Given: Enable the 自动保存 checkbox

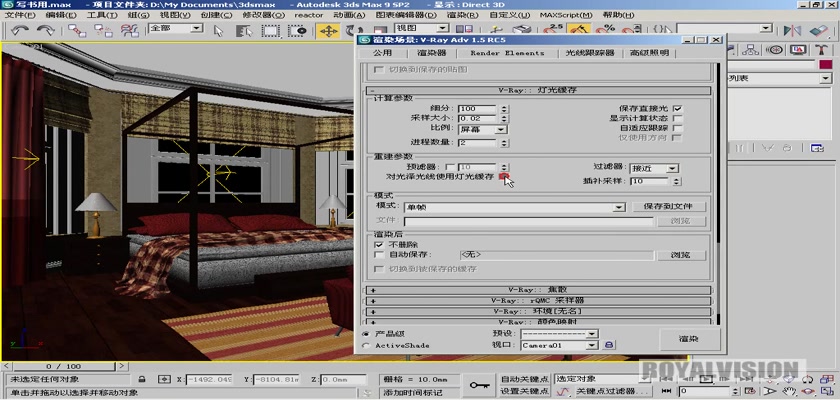Looking at the screenshot, I should pyautogui.click(x=379, y=255).
